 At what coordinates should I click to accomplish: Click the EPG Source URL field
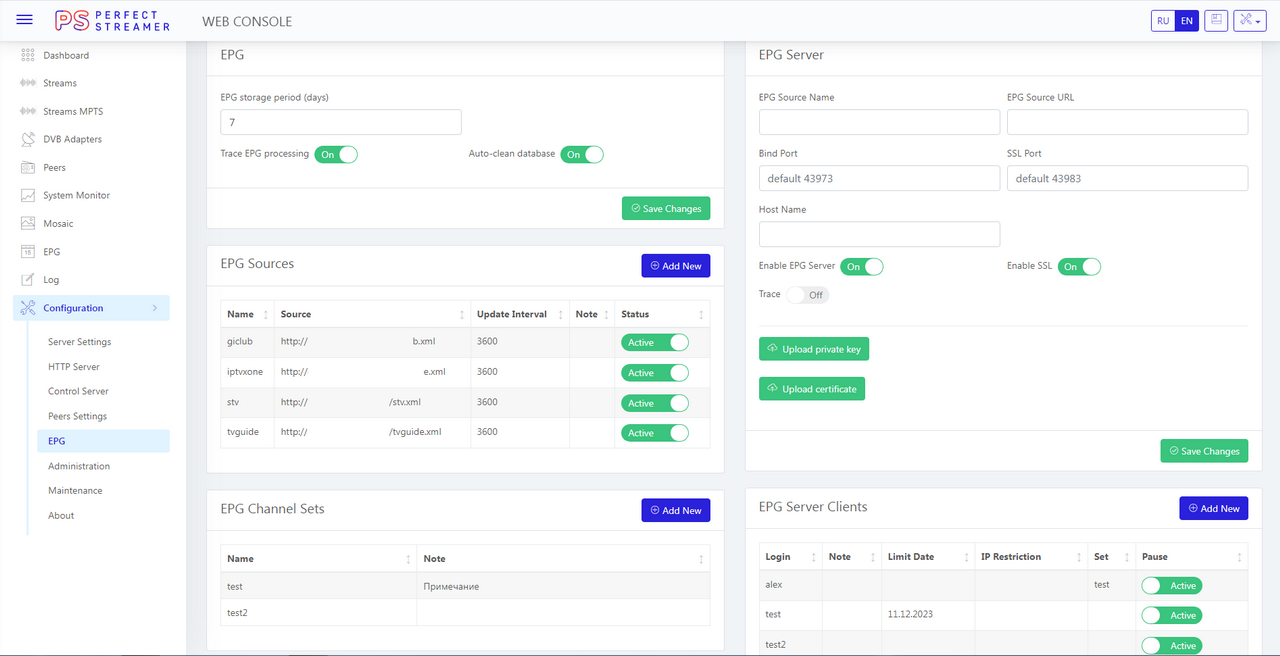(x=1127, y=122)
